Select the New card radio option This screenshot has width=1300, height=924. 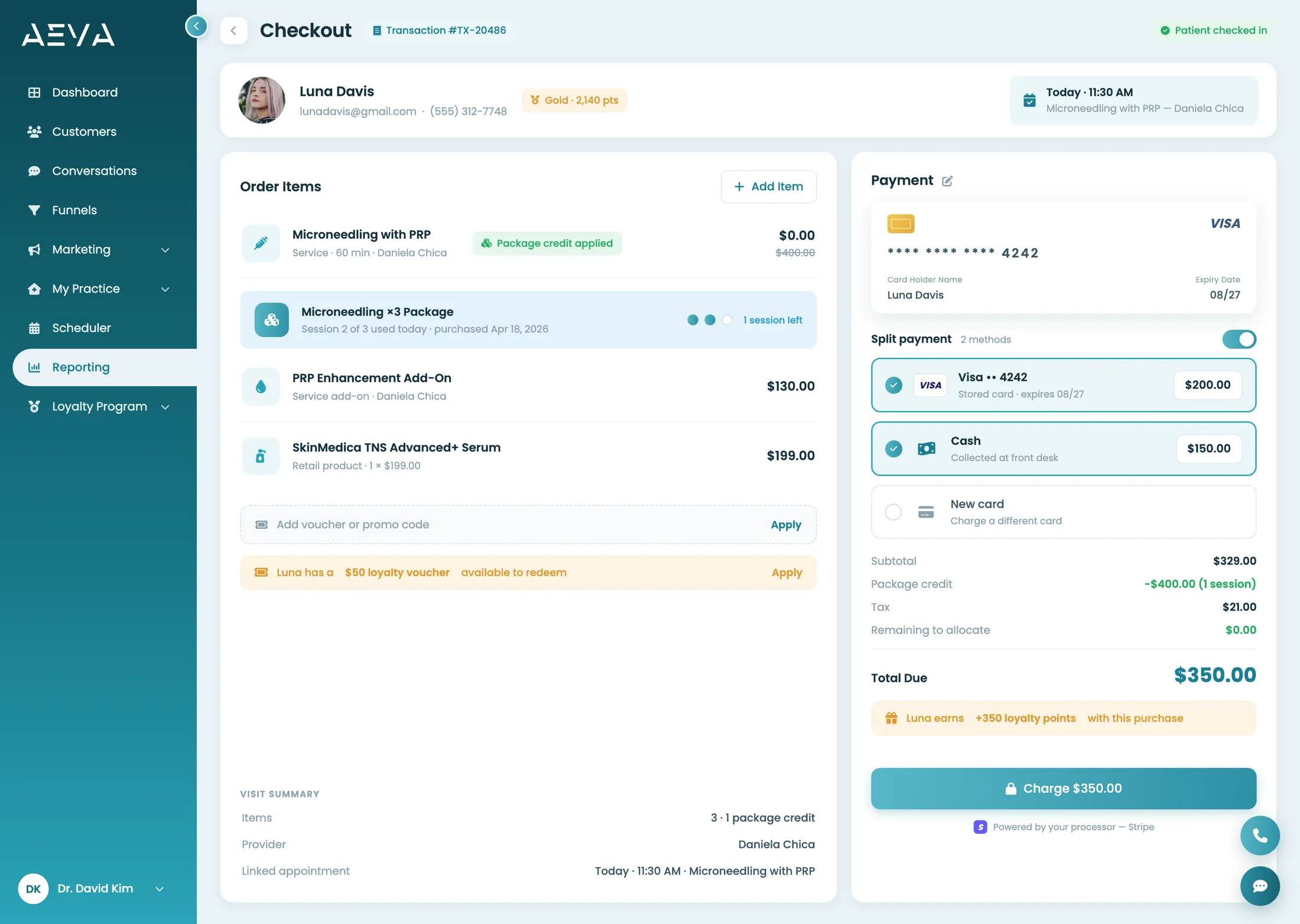coord(893,512)
